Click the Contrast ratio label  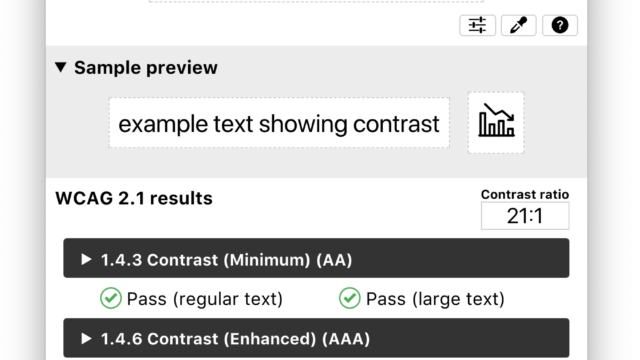point(525,194)
